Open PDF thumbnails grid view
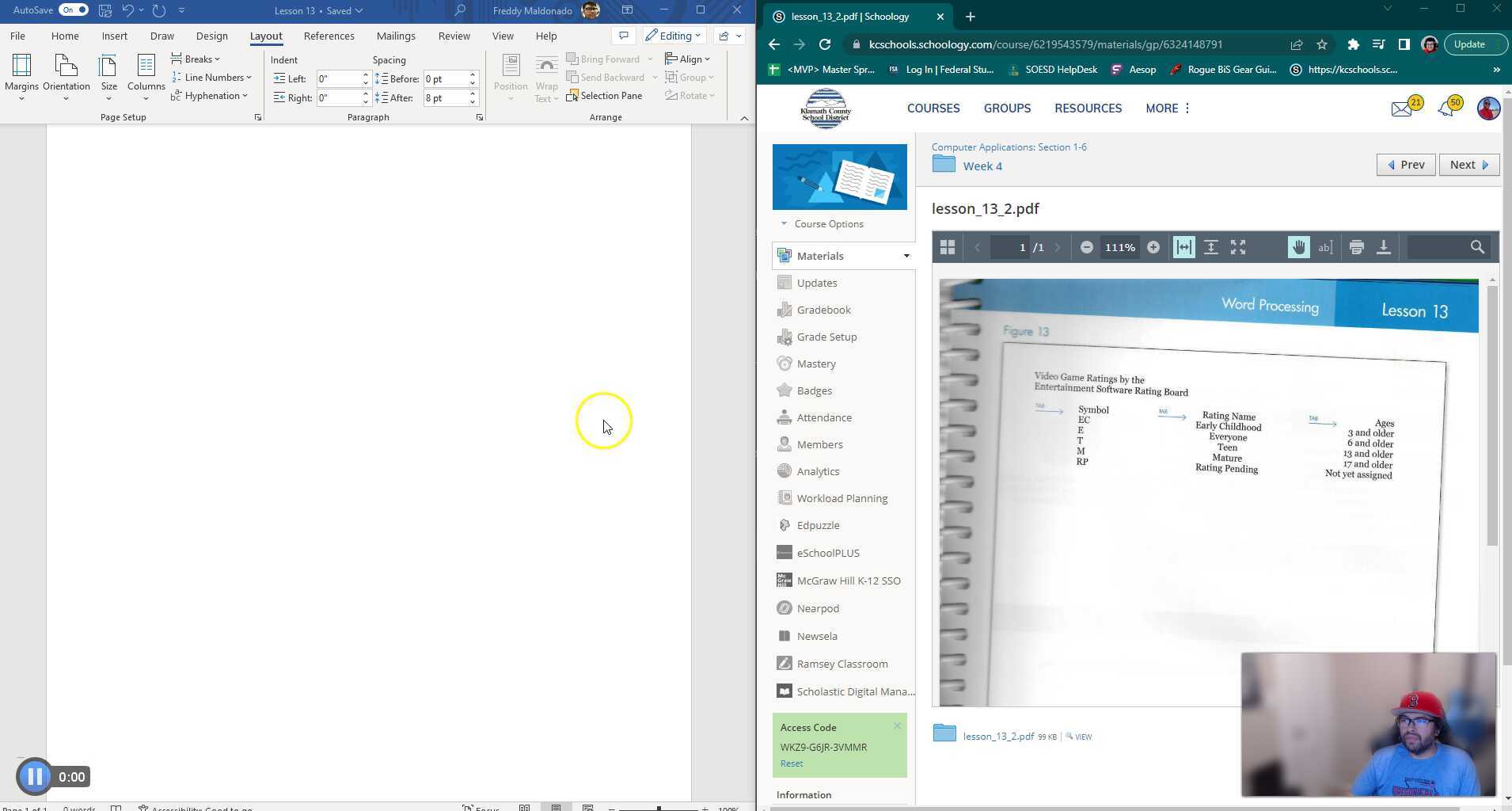Viewport: 1512px width, 811px height. point(947,248)
